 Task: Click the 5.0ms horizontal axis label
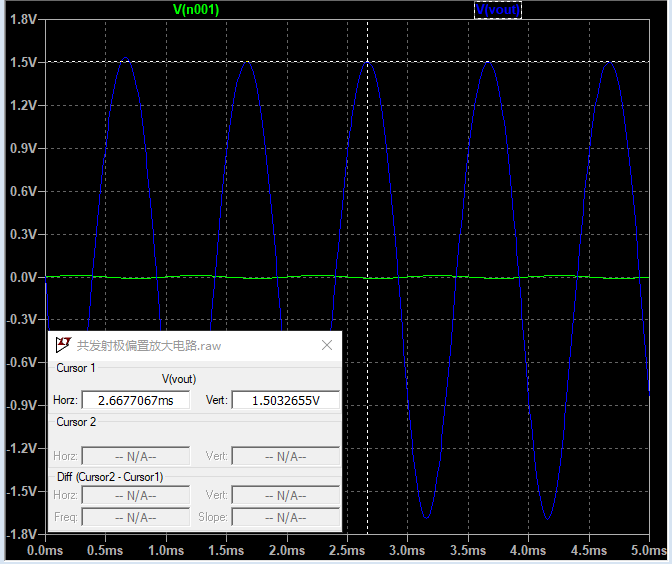648,550
